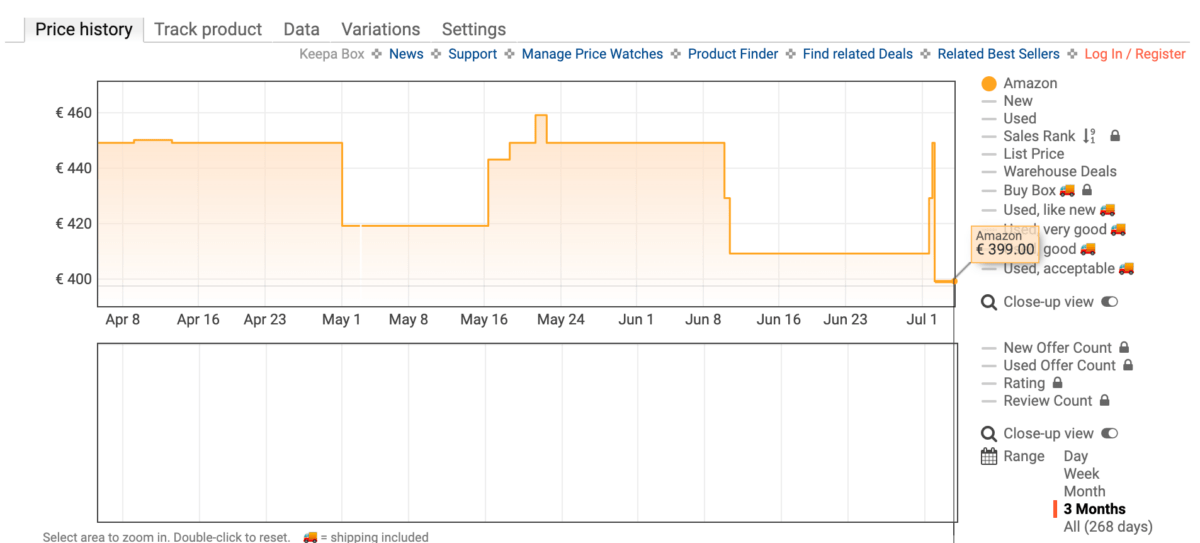Click the truck icon next to Buy Box
Screen dimensions: 1200x543
click(x=1068, y=189)
